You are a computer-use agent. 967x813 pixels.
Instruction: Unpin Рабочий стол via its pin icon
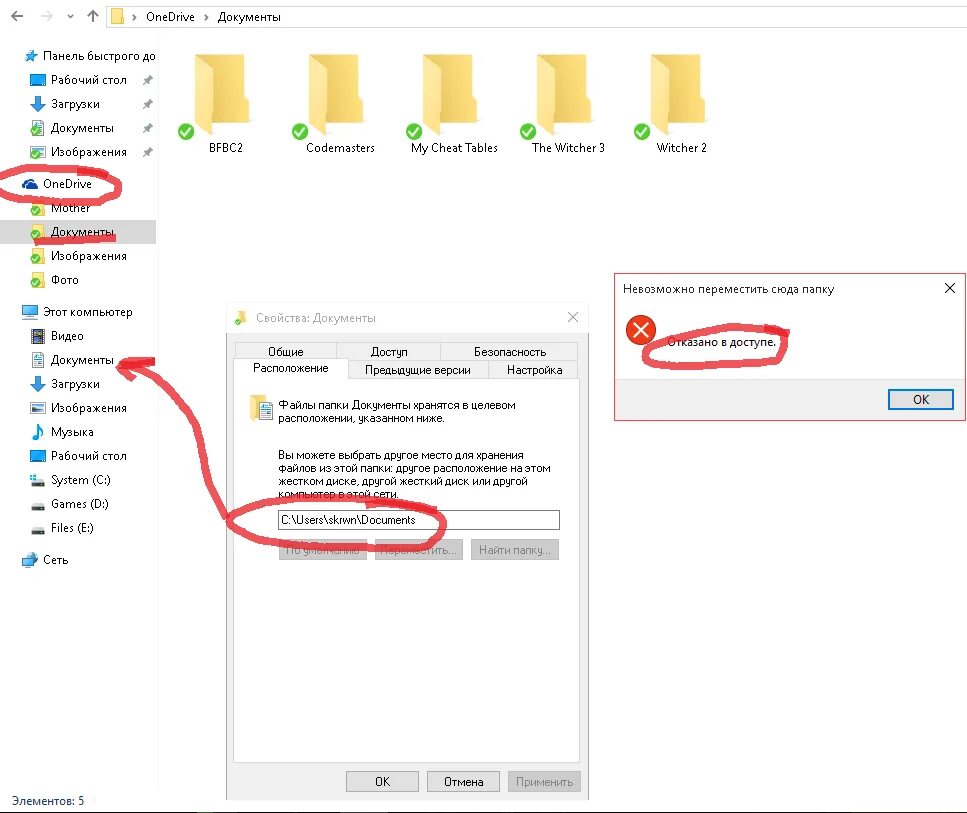[x=147, y=80]
